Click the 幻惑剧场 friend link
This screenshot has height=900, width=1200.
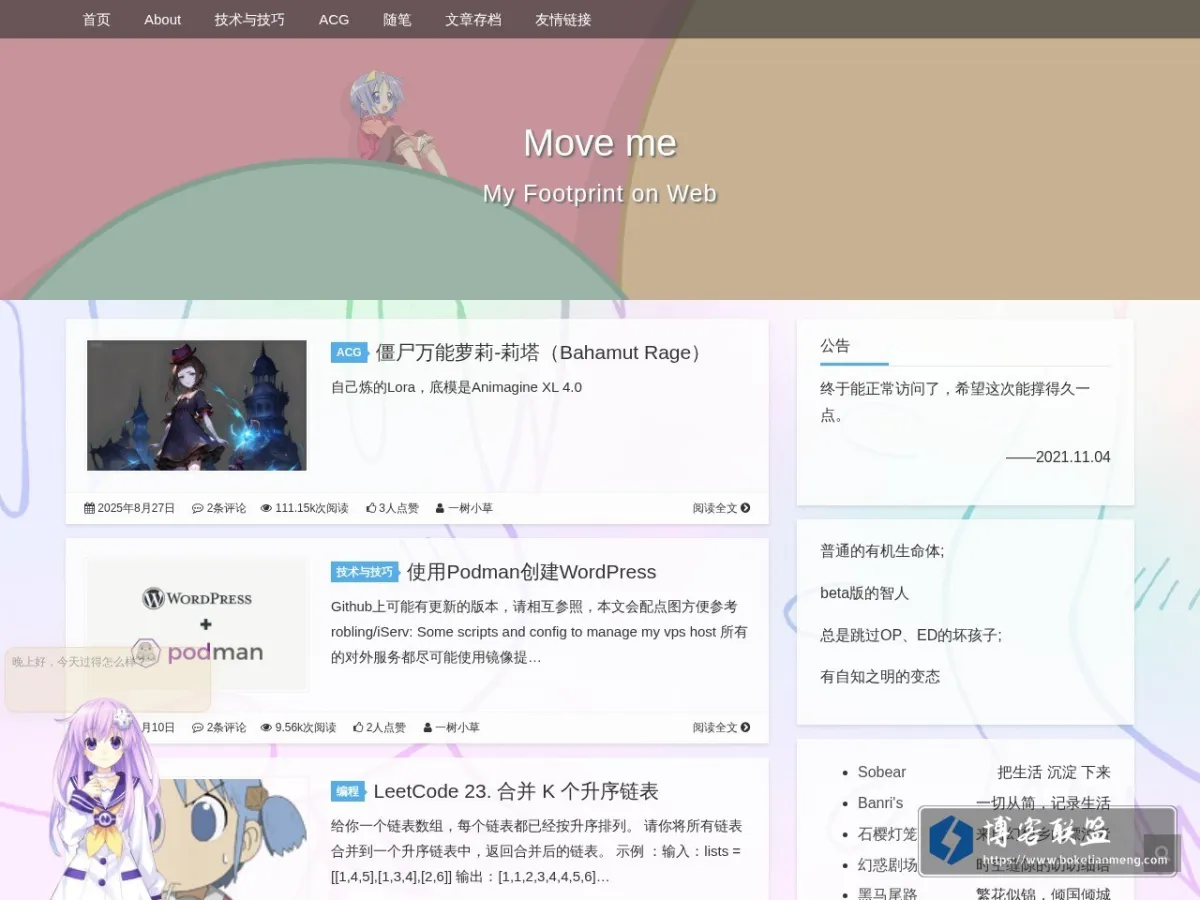888,865
